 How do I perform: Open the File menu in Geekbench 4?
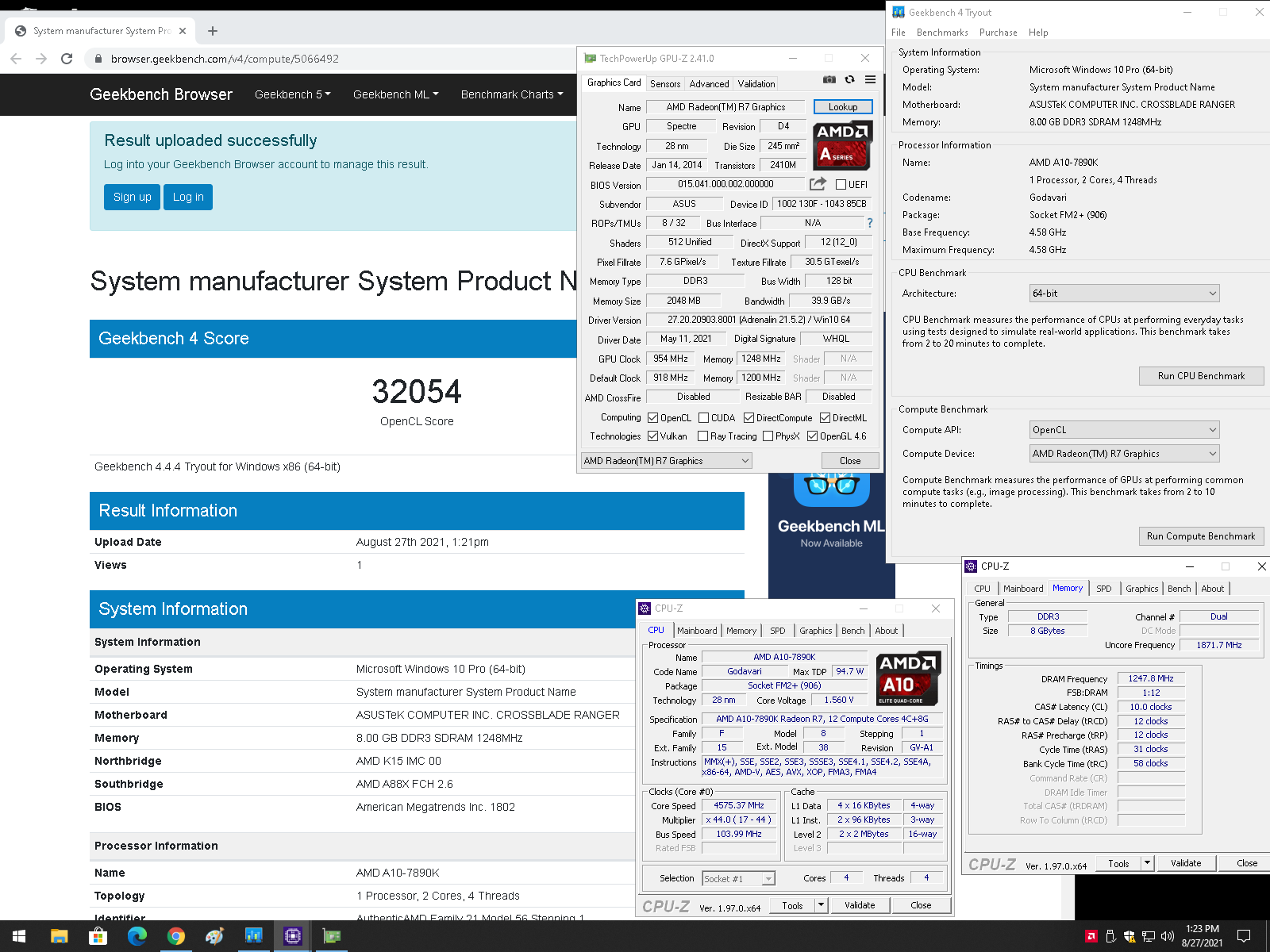coord(899,33)
